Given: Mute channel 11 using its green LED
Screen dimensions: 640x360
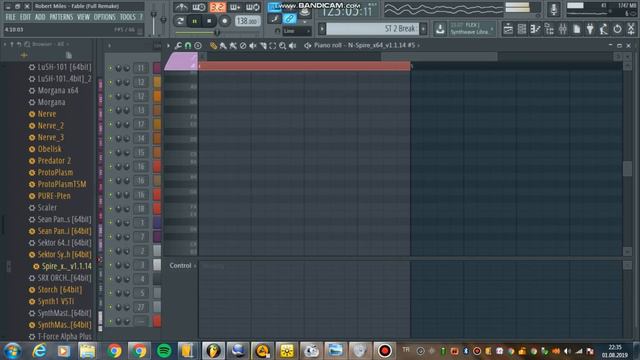Looking at the screenshot, I should click(x=110, y=68).
